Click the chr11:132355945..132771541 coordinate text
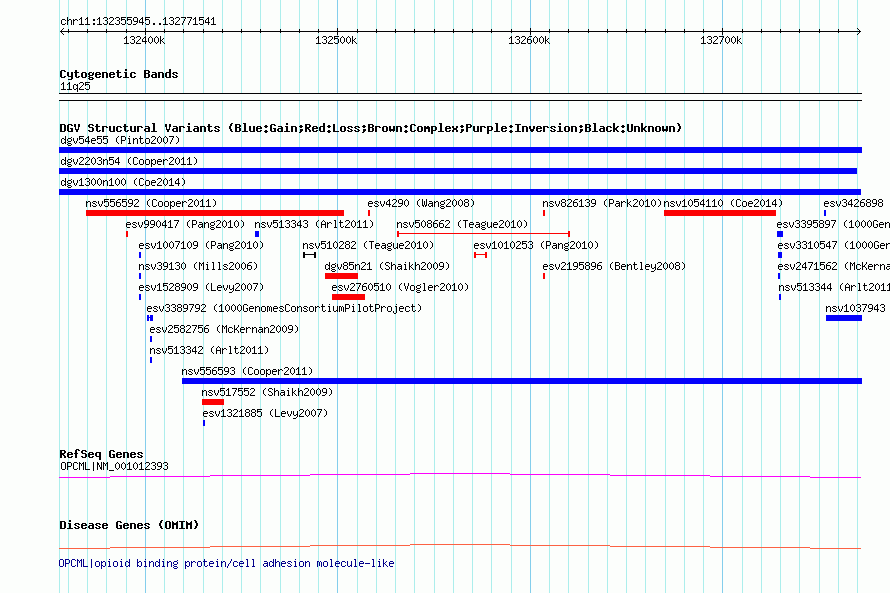Image resolution: width=890 pixels, height=593 pixels. click(138, 22)
